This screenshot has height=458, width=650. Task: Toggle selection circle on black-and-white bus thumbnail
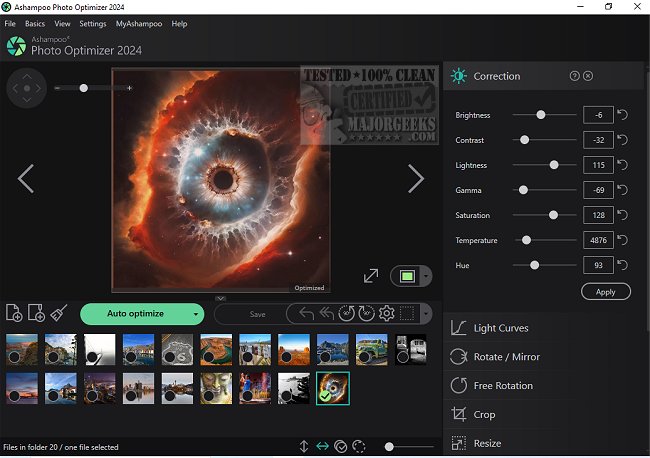point(403,357)
